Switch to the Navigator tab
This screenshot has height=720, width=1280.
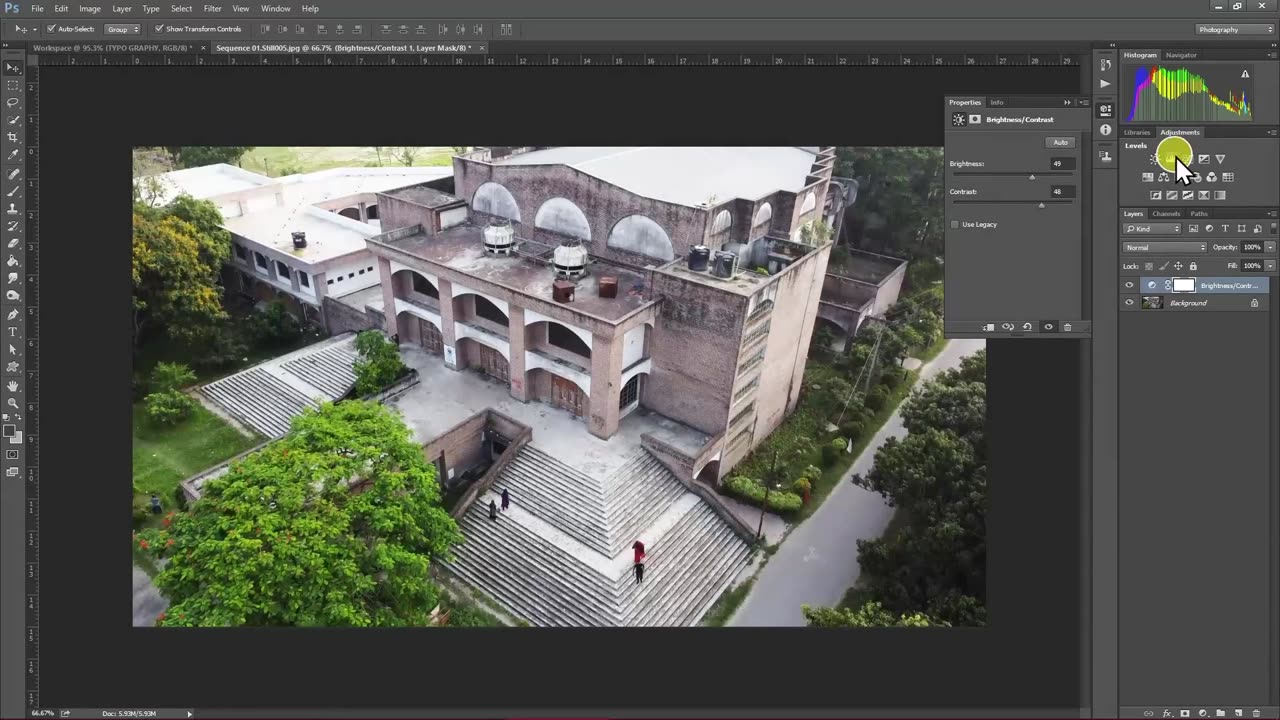1181,55
